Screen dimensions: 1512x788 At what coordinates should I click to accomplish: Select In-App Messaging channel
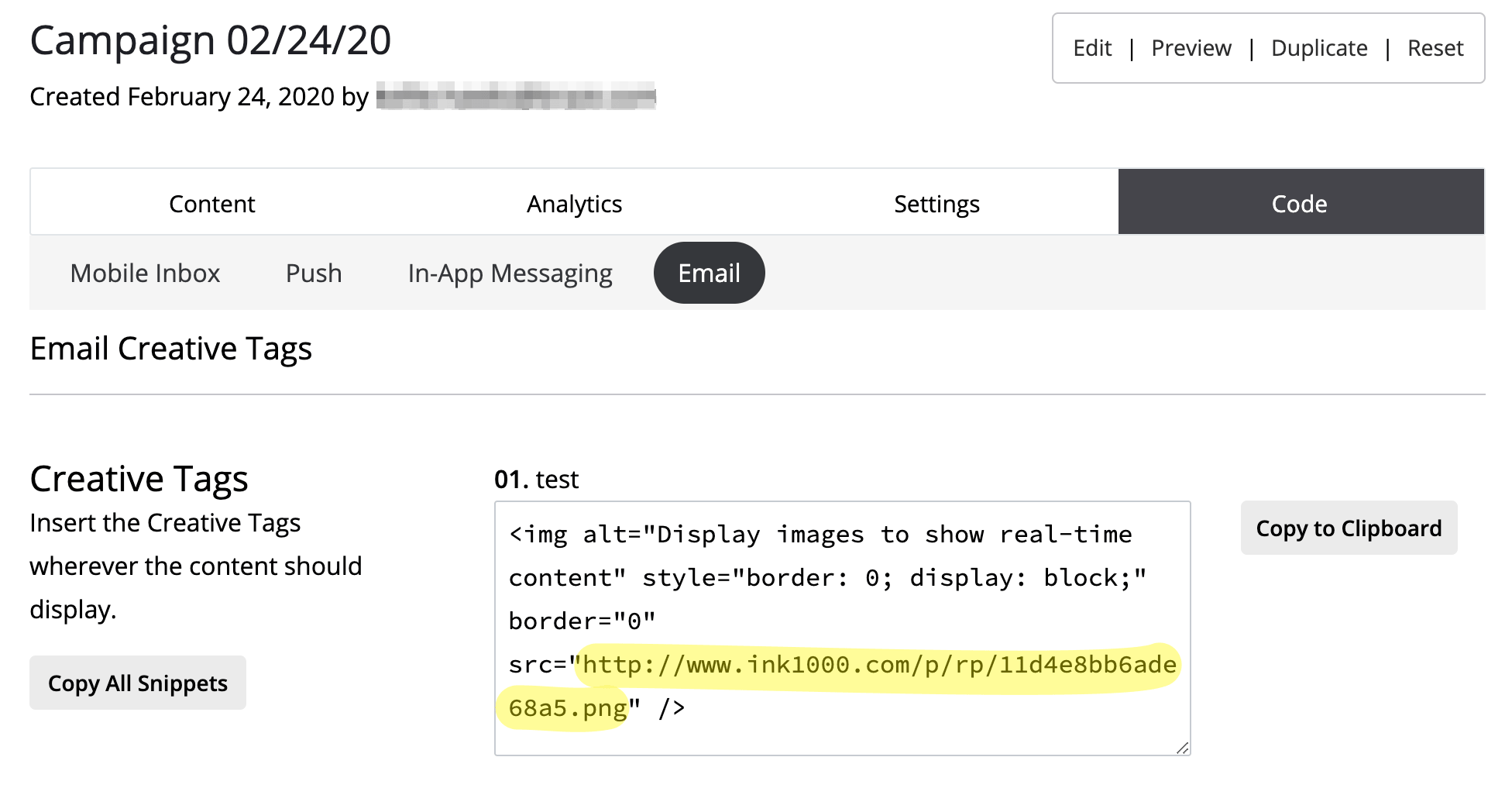[x=510, y=274]
